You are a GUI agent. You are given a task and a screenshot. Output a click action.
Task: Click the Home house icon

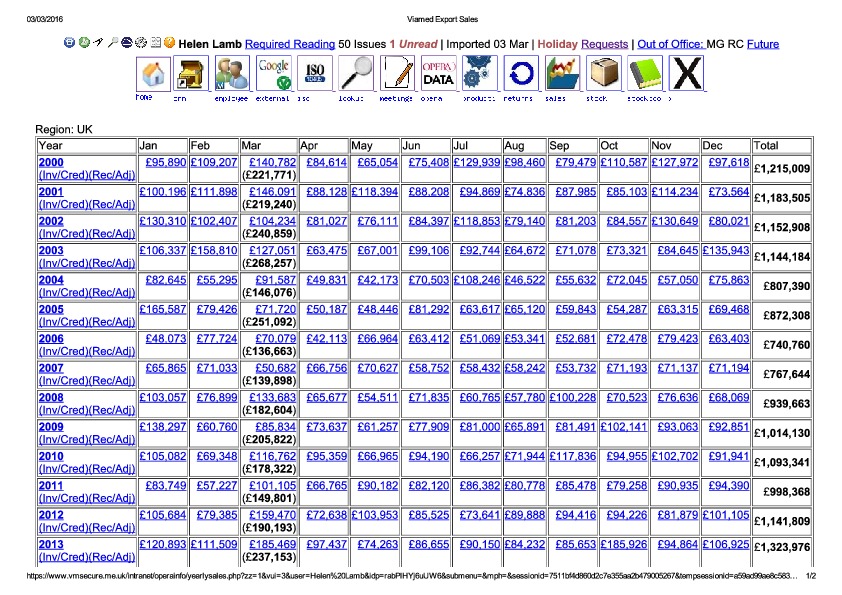tap(153, 74)
